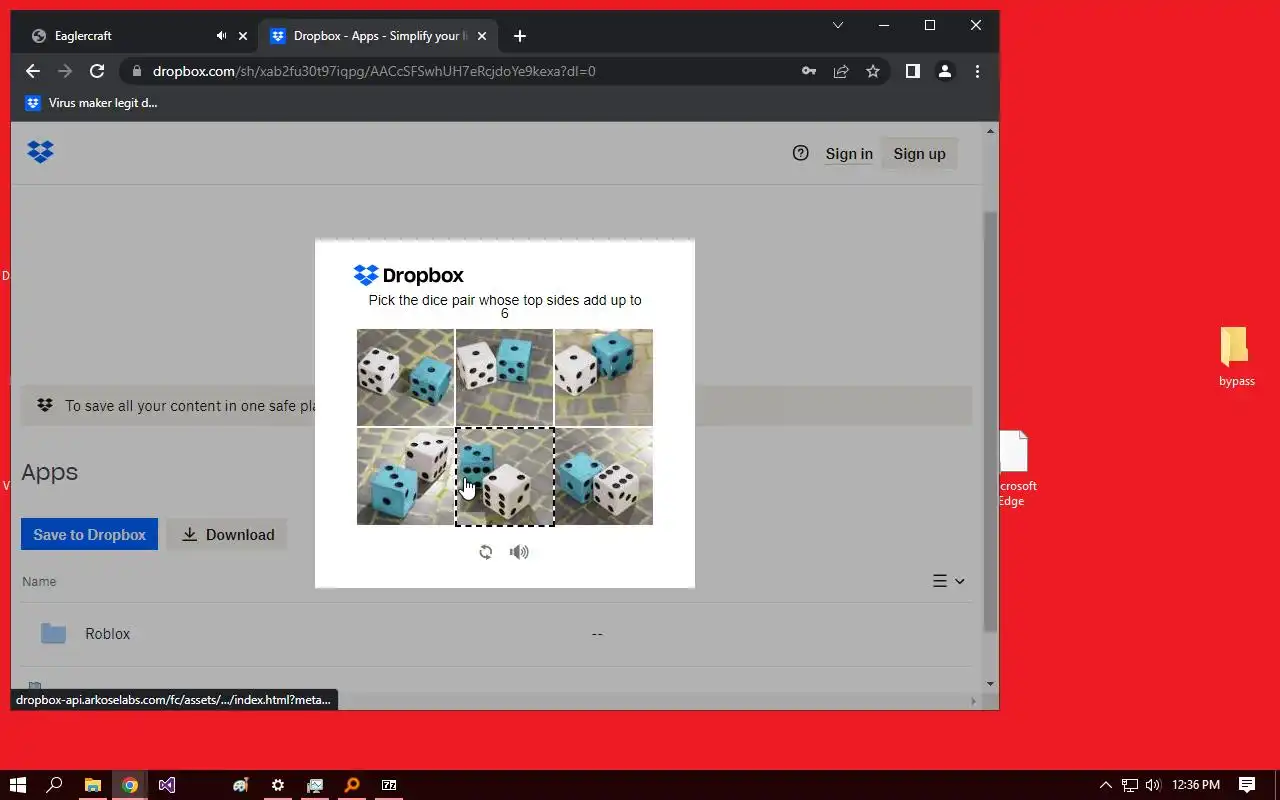Open the Virus maker legit bookmark
This screenshot has width=1280, height=800.
click(x=91, y=103)
